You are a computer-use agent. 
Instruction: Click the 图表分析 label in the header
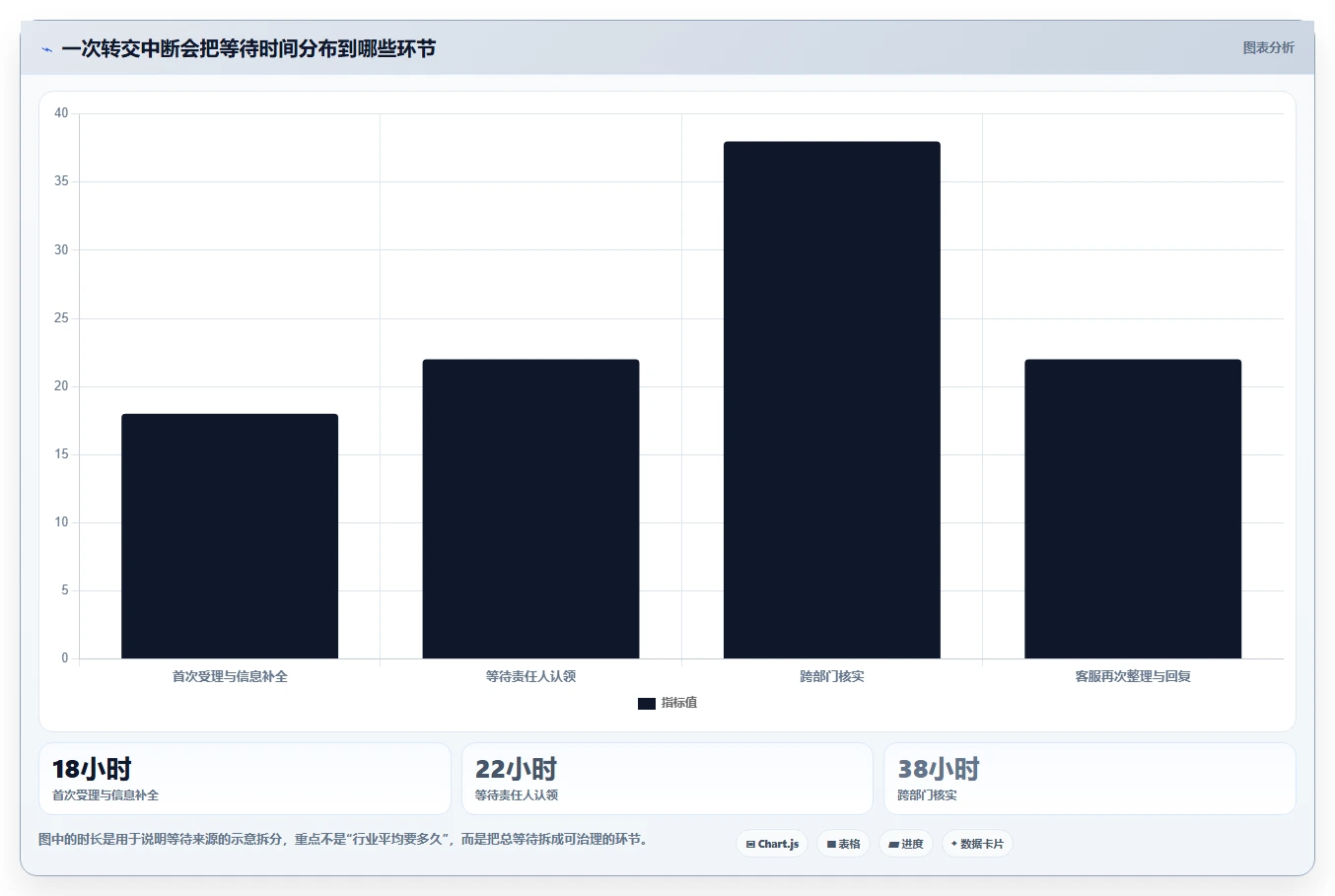coord(1268,47)
